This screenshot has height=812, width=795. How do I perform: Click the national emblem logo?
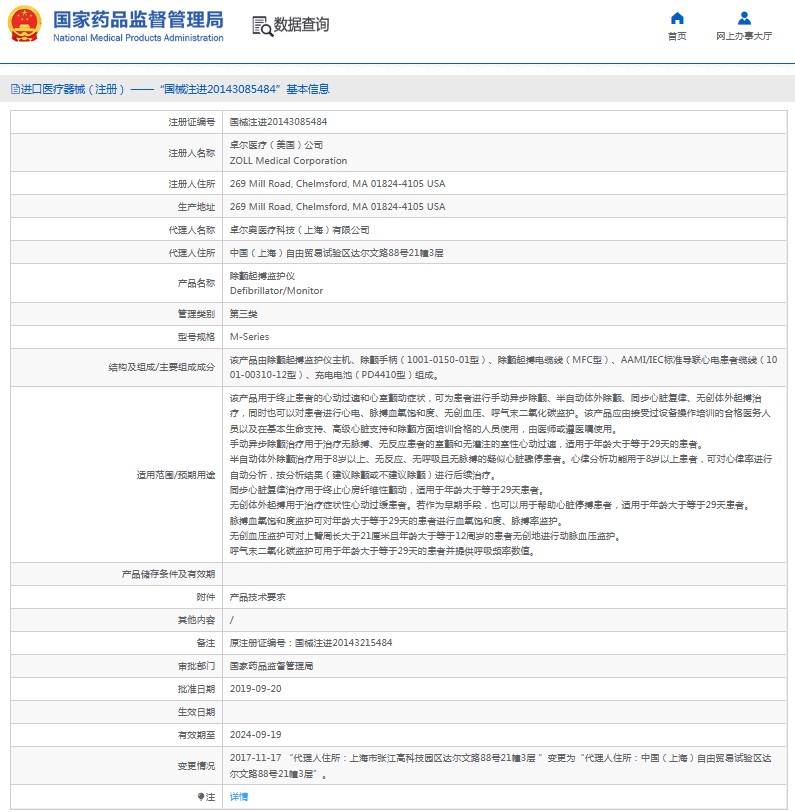click(x=24, y=24)
